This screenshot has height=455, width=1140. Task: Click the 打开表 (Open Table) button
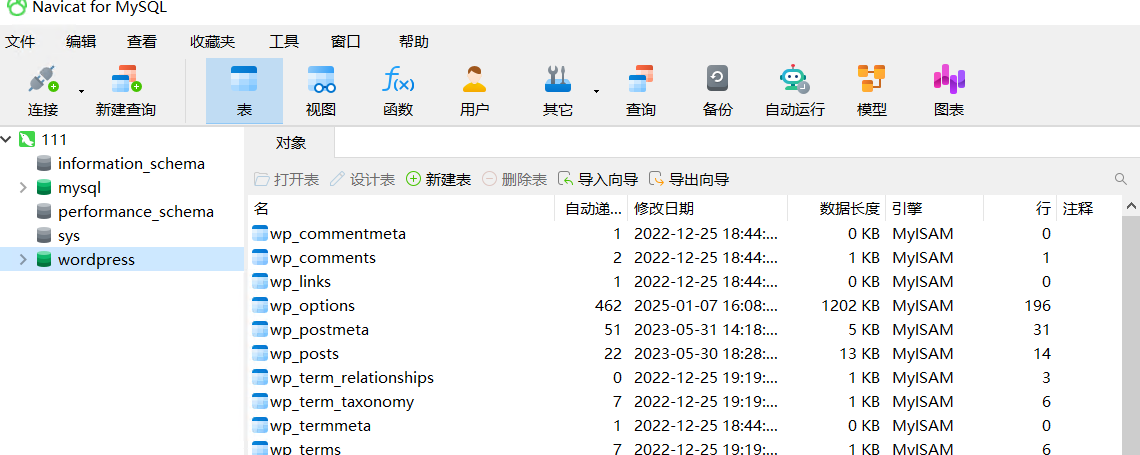[x=286, y=180]
